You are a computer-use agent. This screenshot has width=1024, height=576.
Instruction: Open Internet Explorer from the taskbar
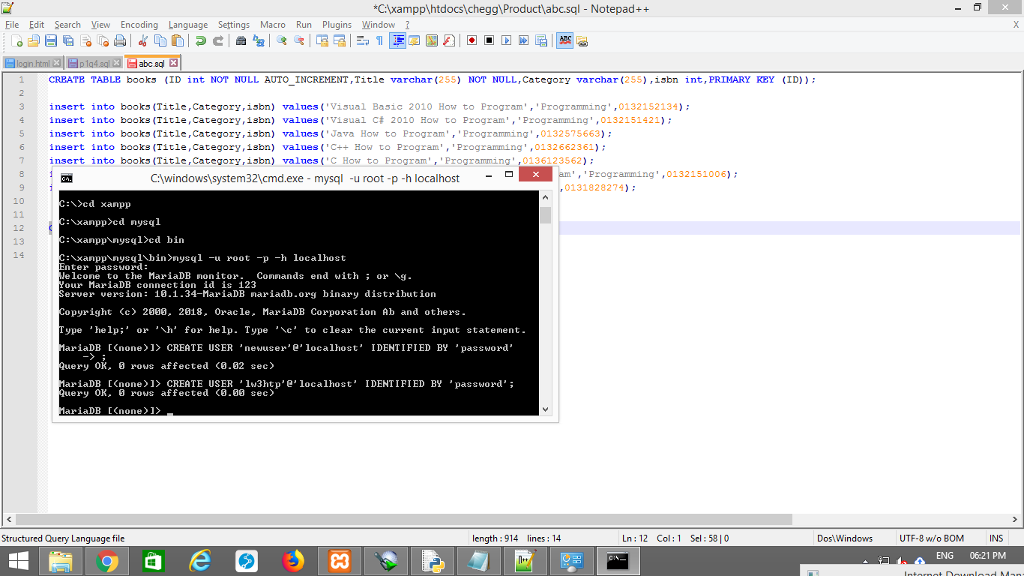coord(200,562)
